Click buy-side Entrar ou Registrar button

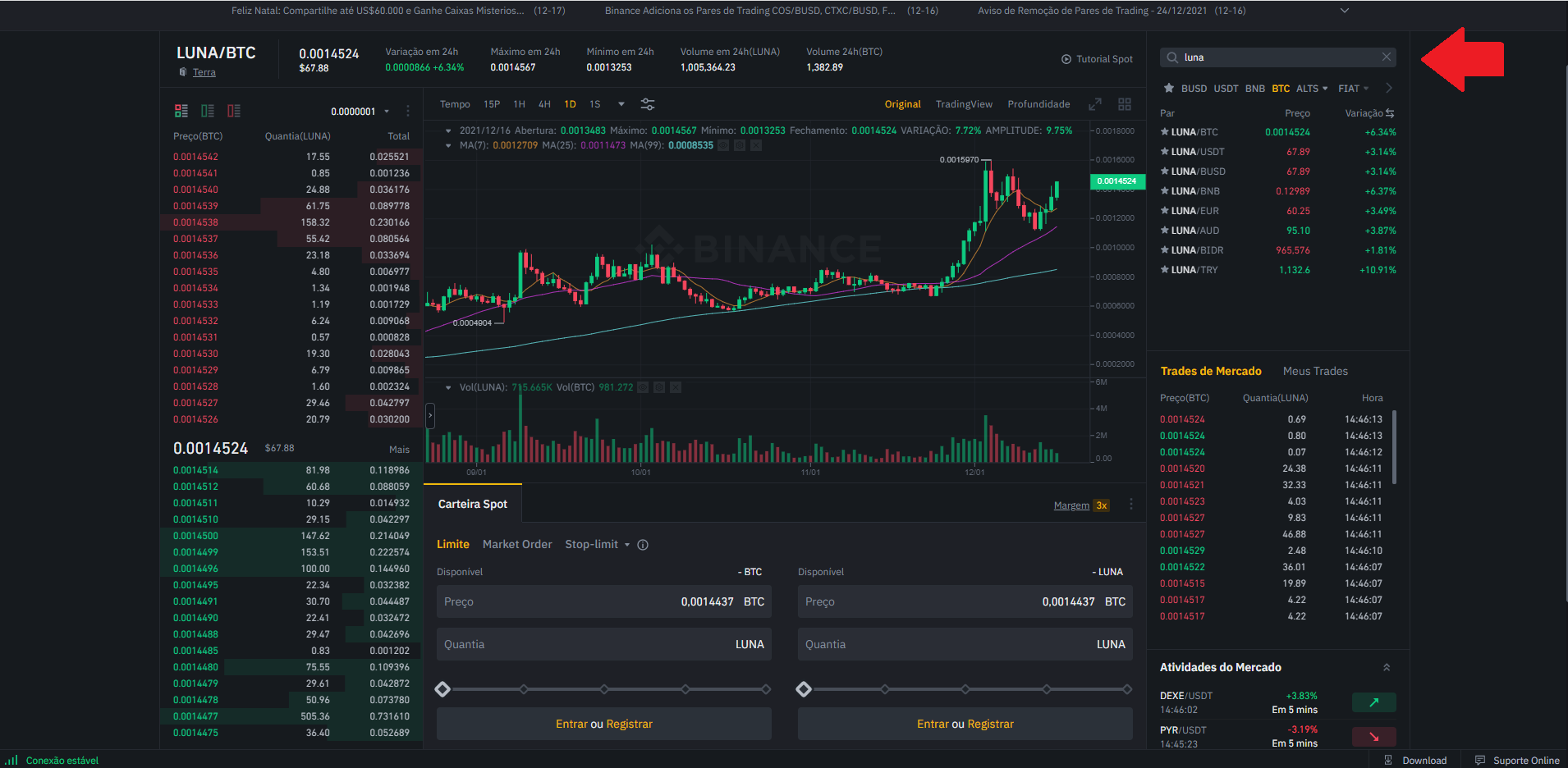pyautogui.click(x=603, y=724)
